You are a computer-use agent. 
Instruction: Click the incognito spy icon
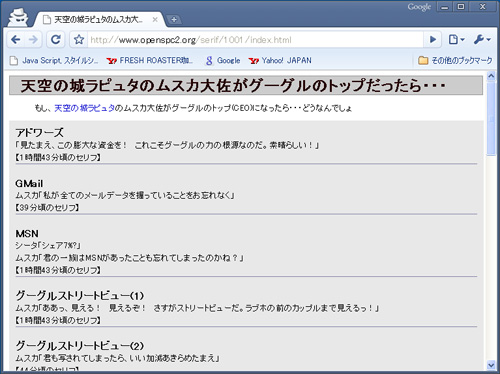pos(18,17)
